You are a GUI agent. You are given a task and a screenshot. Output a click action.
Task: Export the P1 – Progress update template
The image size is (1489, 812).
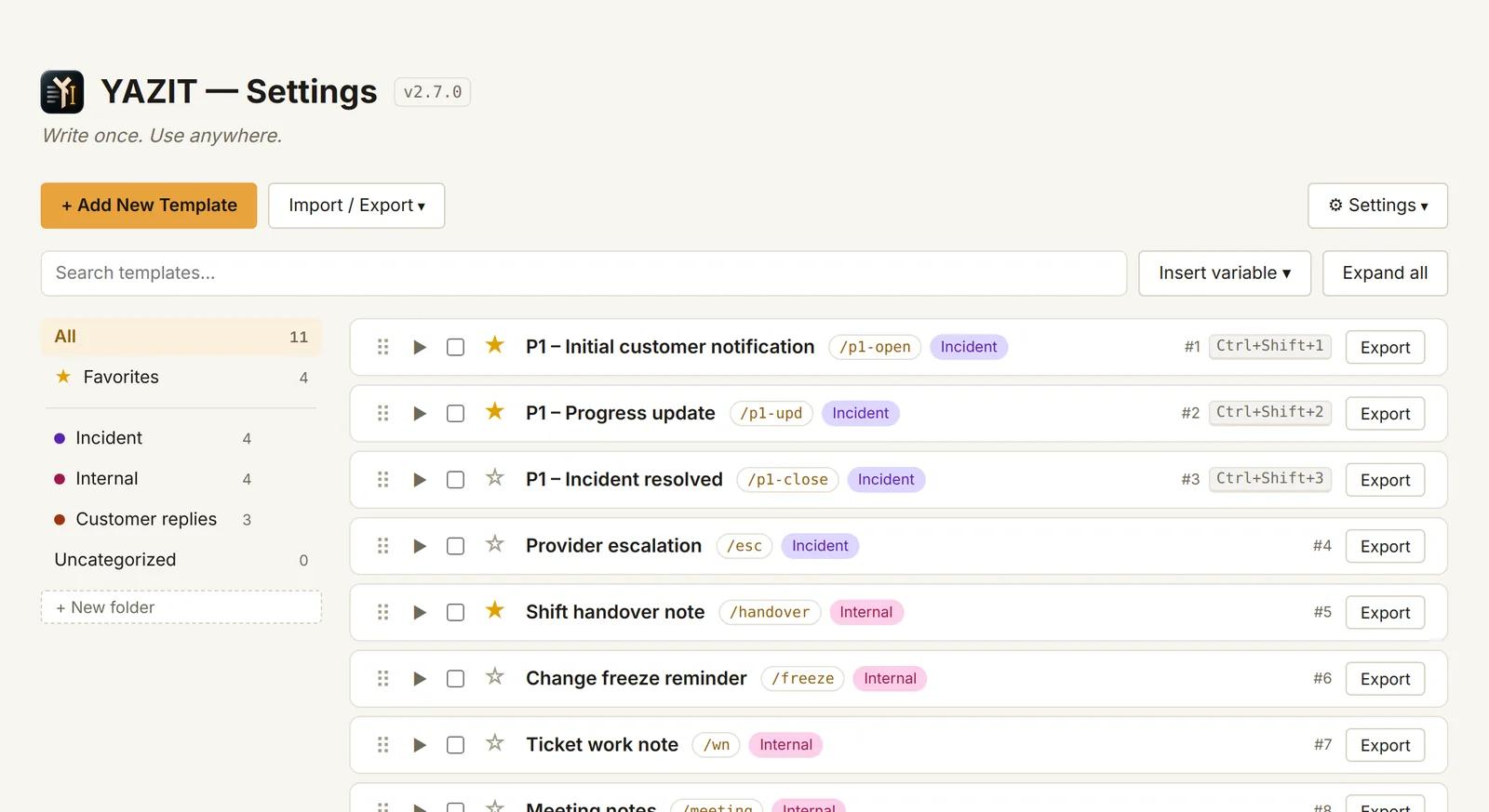[1385, 414]
